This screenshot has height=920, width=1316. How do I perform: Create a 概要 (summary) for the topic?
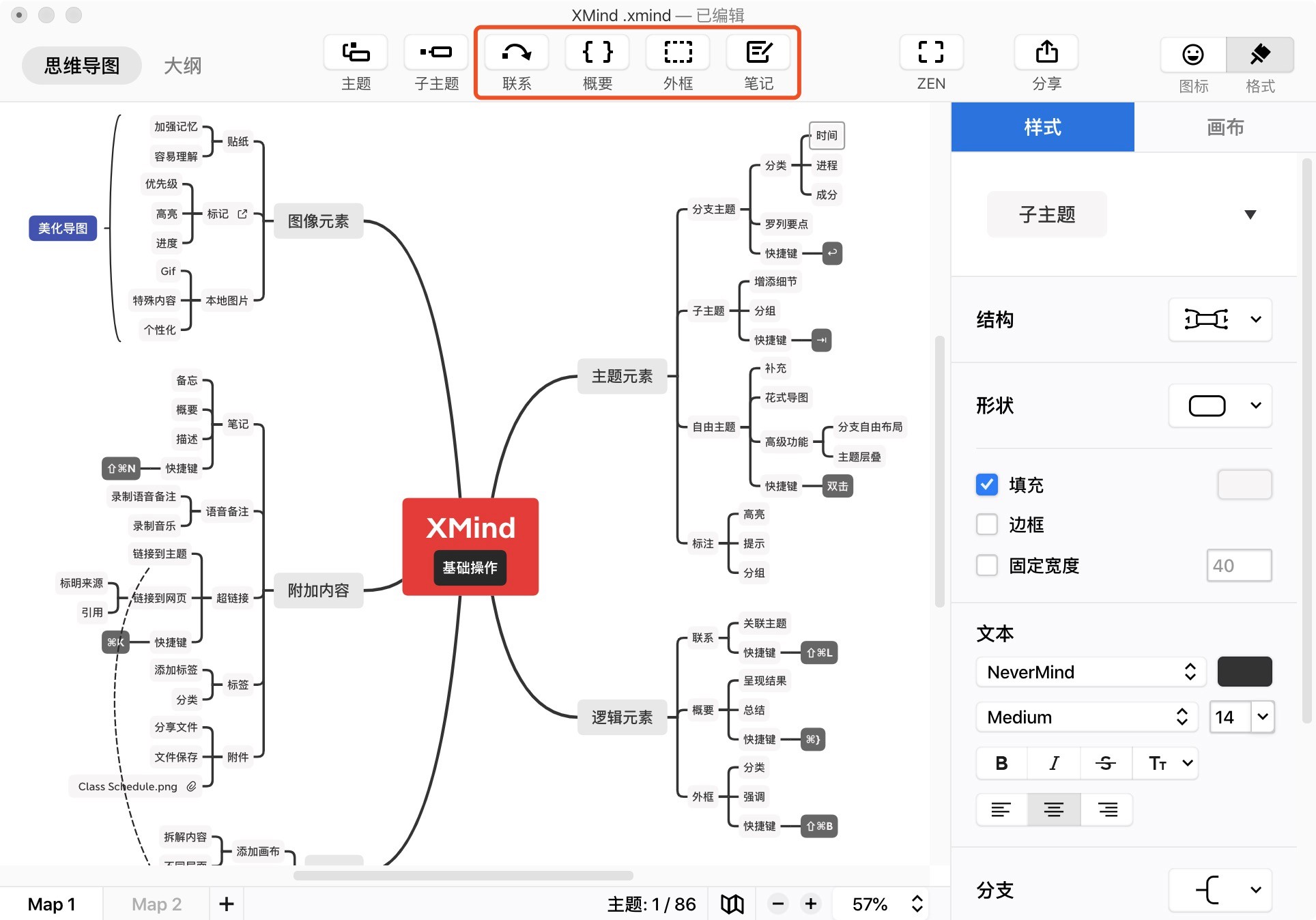point(597,61)
